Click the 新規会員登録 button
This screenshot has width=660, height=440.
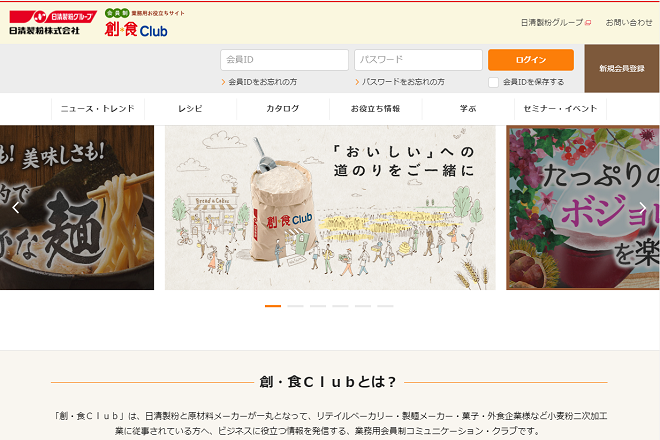coord(622,69)
